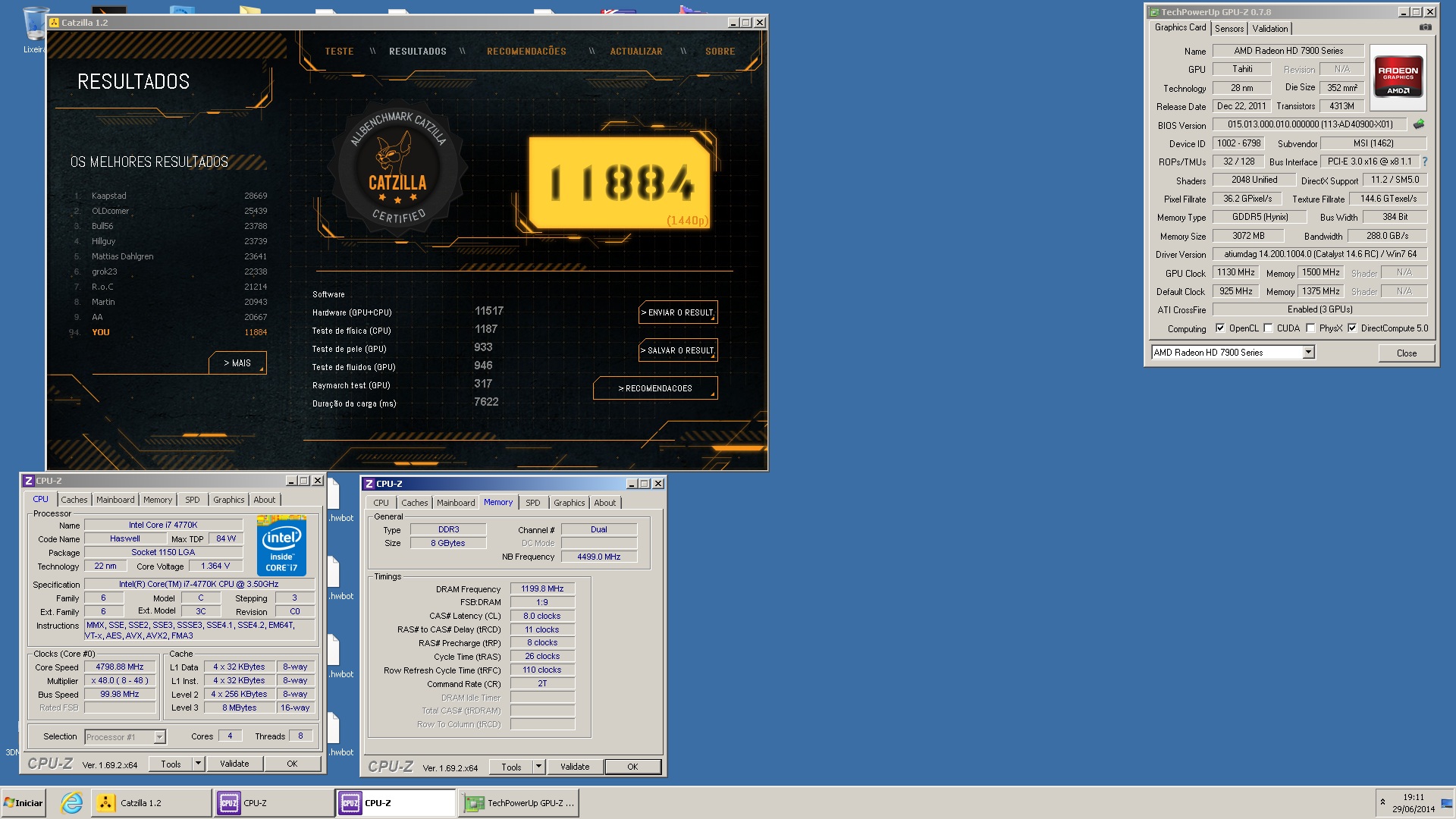This screenshot has height=819, width=1456.
Task: Click OK in CPU-Z Memory window
Action: tap(632, 767)
